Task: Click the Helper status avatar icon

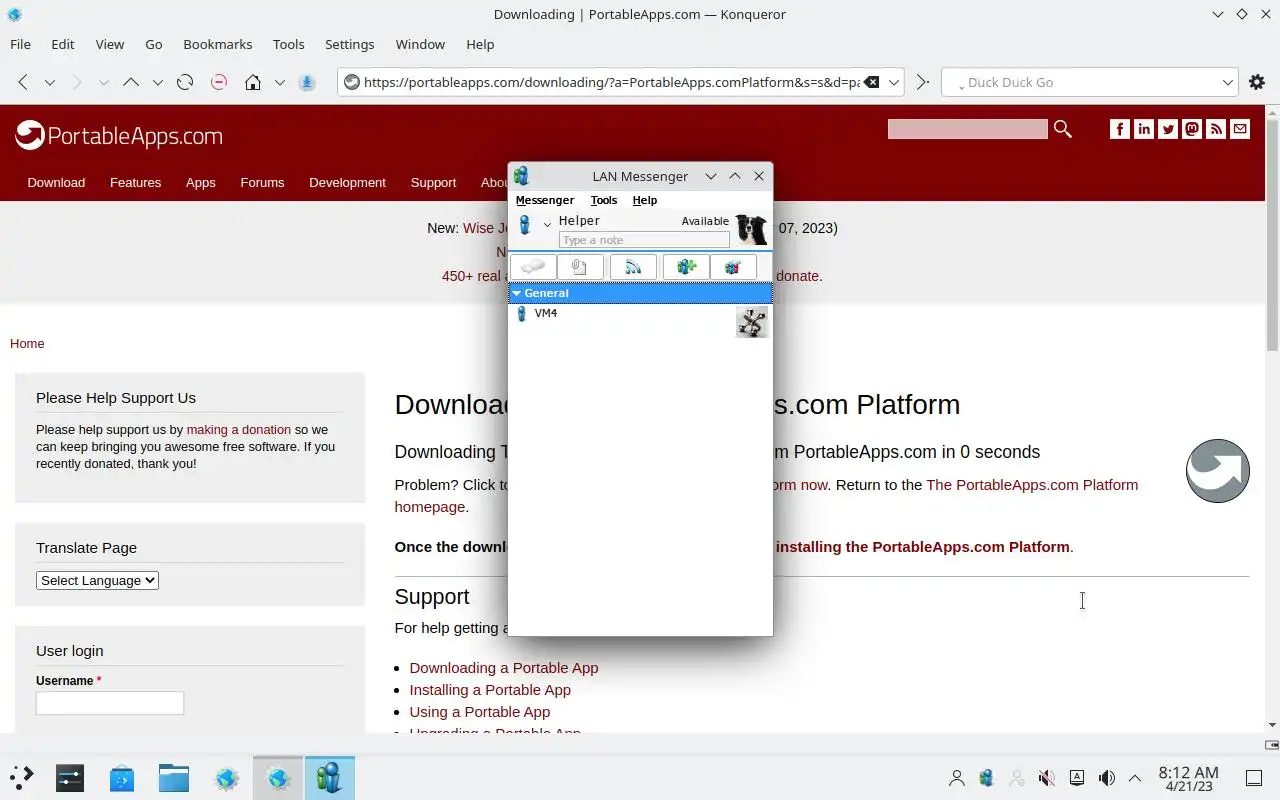Action: tap(524, 225)
